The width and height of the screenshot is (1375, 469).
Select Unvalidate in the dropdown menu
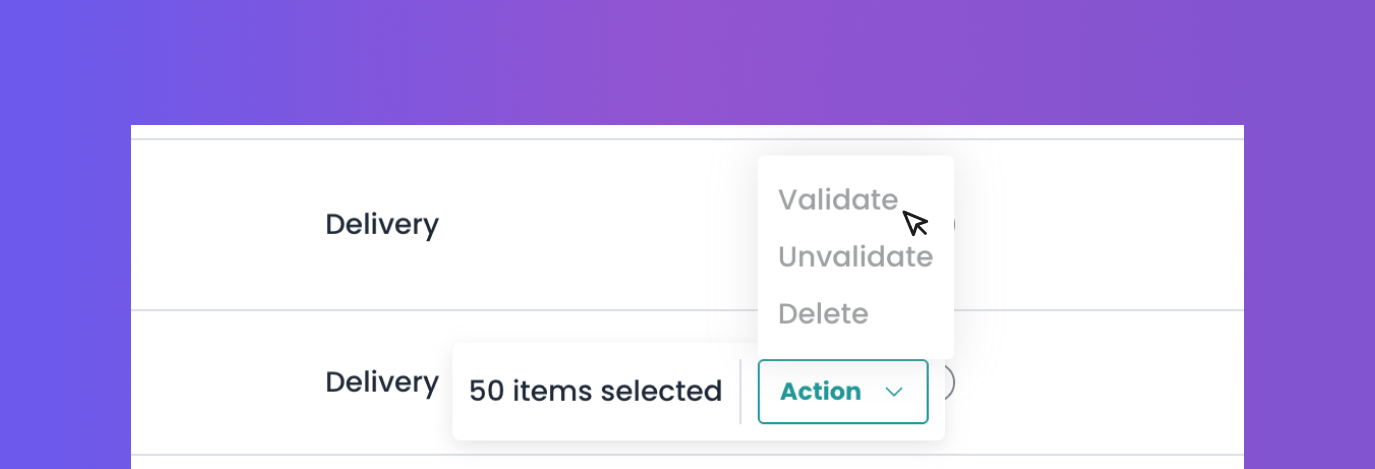pos(855,257)
